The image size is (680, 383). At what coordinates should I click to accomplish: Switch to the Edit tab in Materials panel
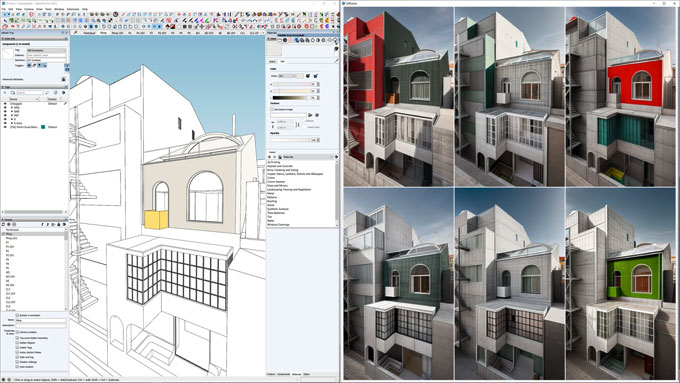tap(282, 62)
